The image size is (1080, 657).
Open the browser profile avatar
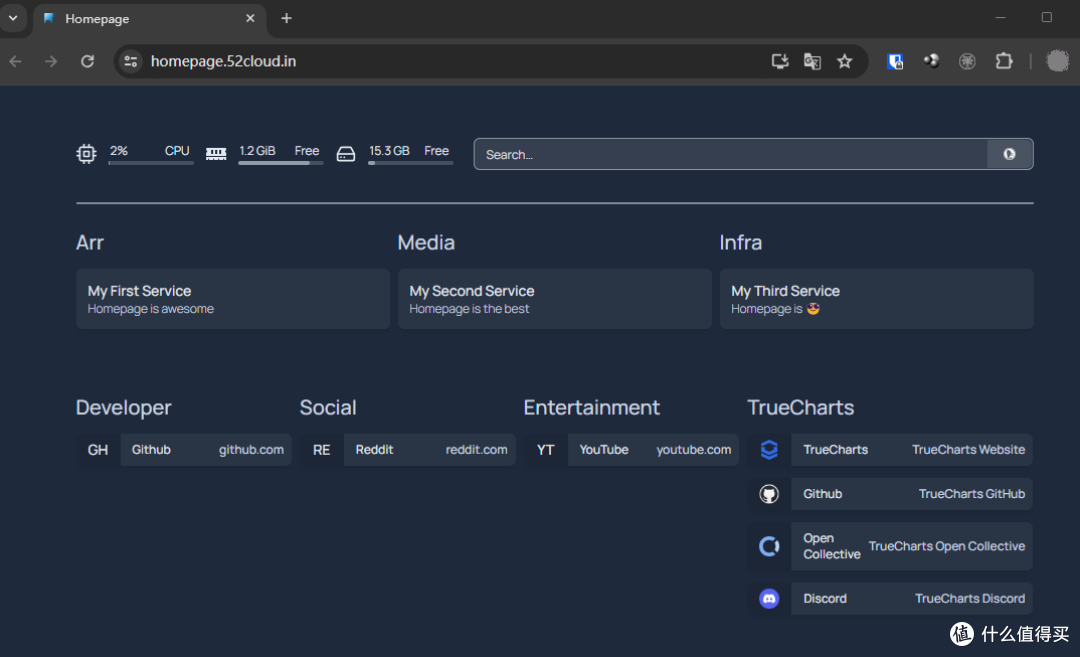tap(1057, 61)
